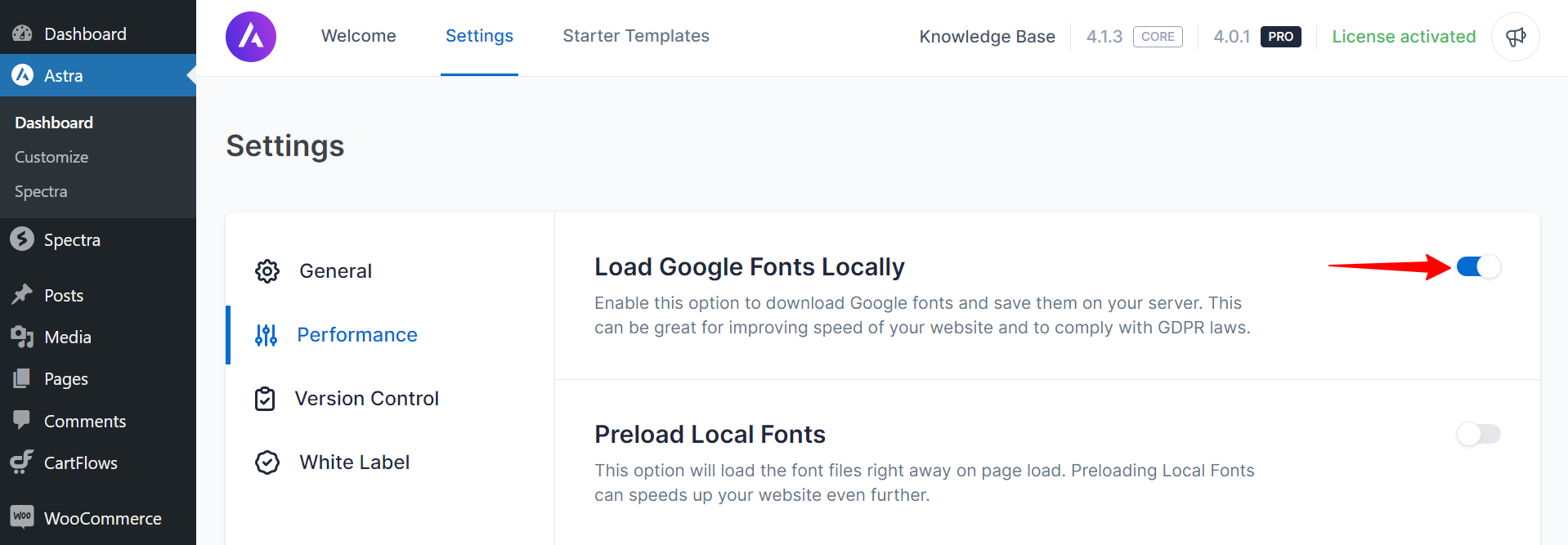This screenshot has width=1568, height=545.
Task: Click the CartFlows icon in sidebar
Action: 22,462
